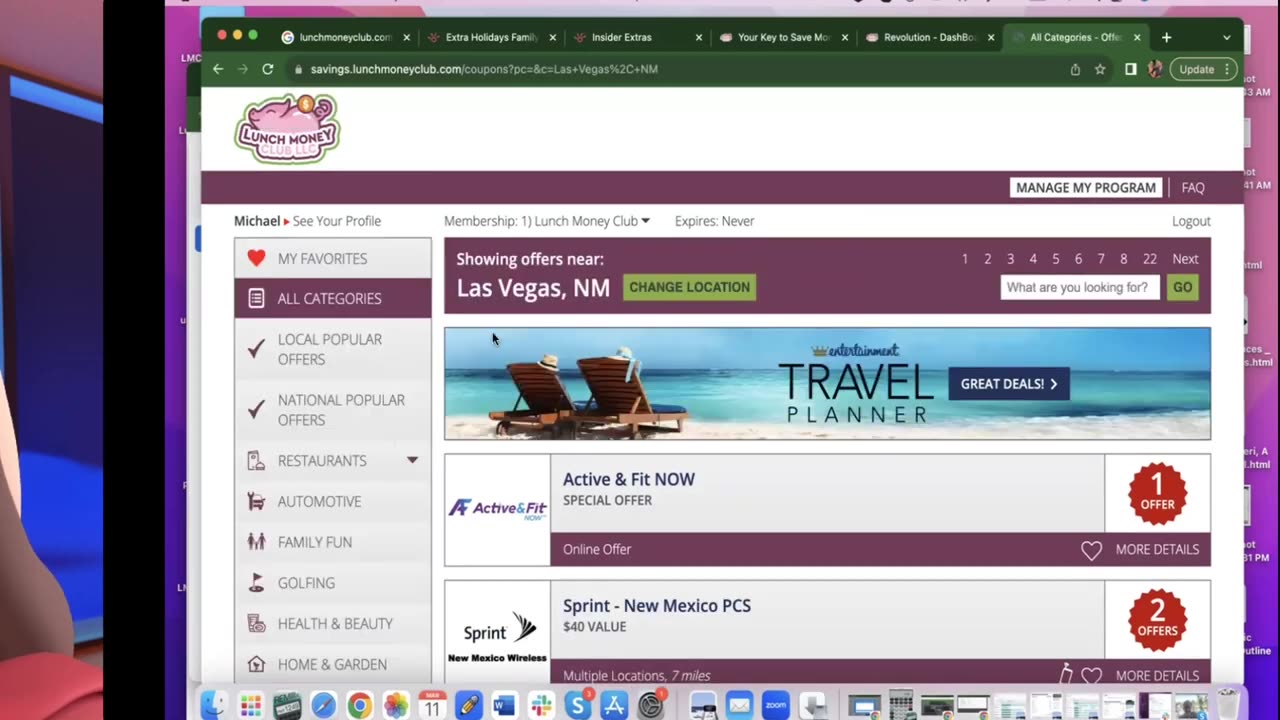This screenshot has height=720, width=1280.
Task: Click the What are you looking for field
Action: 1080,287
